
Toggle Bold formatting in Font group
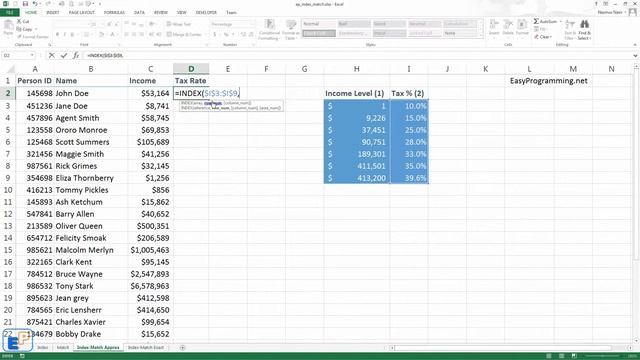[58, 35]
